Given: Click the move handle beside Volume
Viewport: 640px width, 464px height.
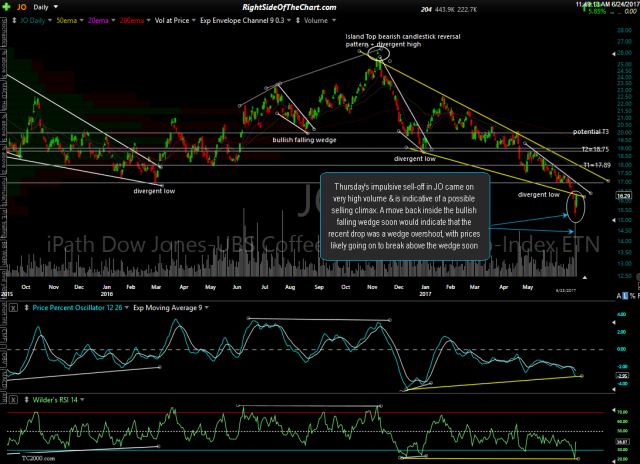Looking at the screenshot, I should point(298,20).
